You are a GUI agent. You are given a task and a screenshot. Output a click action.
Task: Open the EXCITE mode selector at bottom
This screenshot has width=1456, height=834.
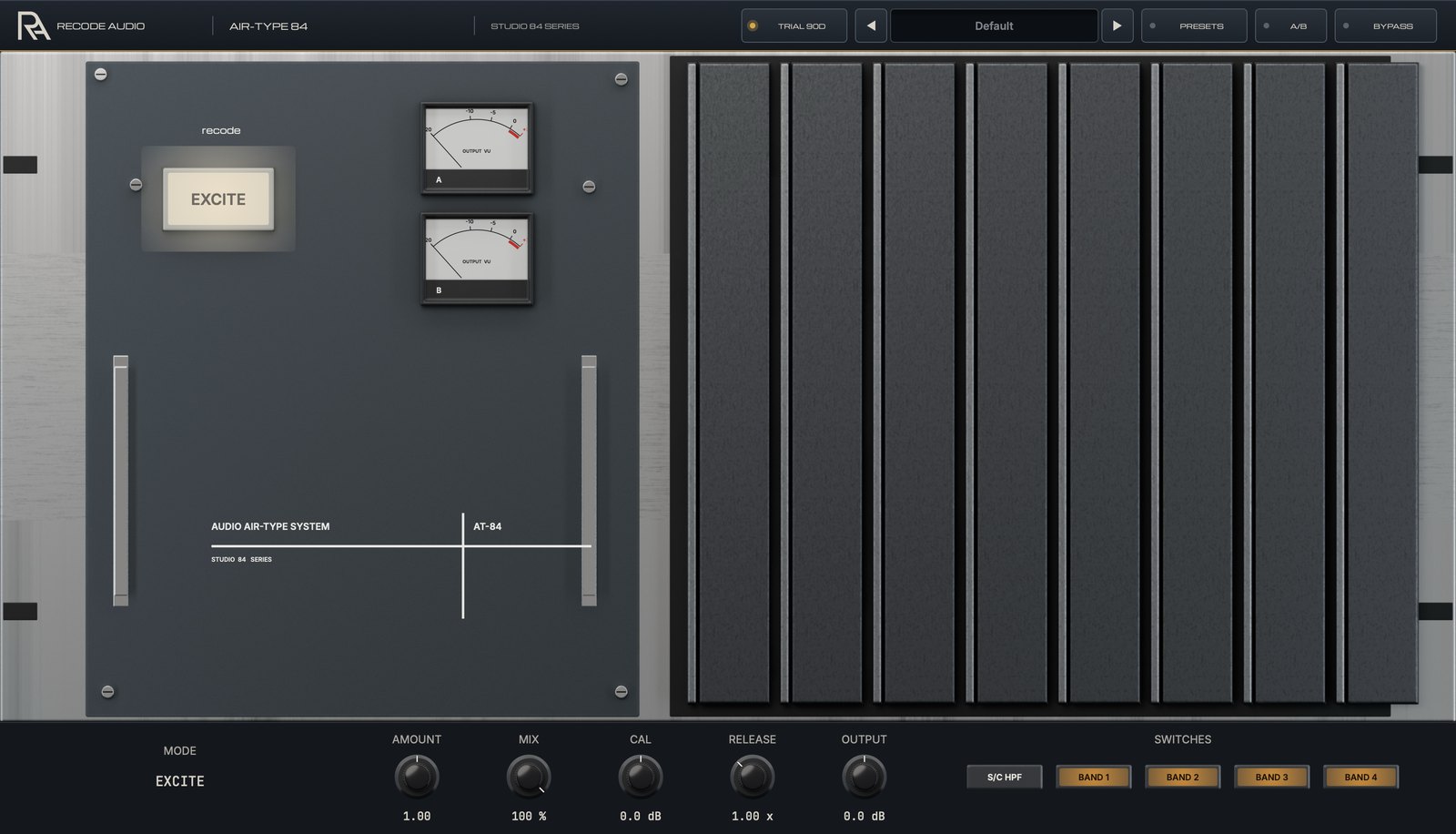click(180, 781)
